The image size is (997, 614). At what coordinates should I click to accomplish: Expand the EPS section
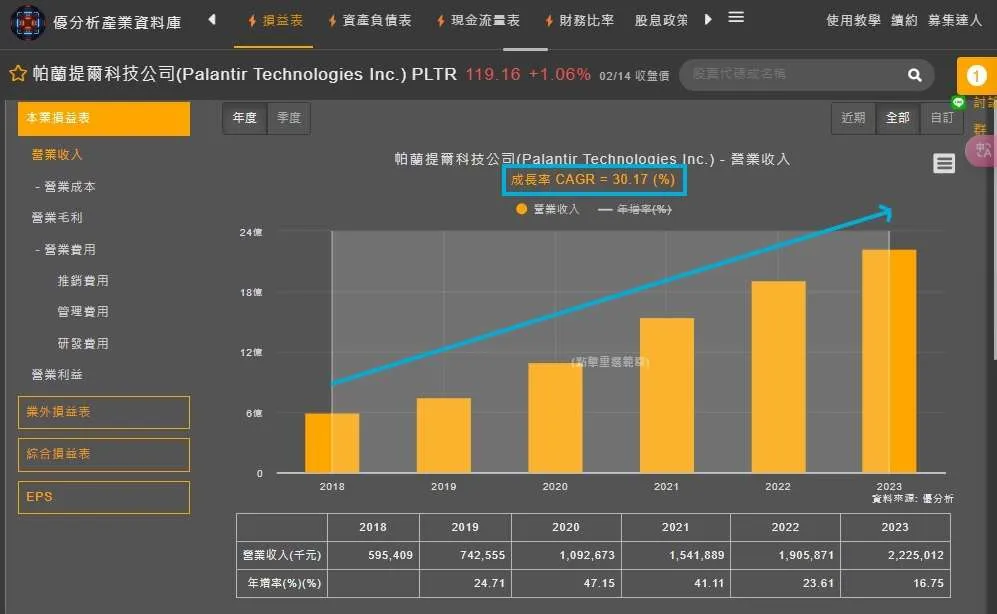(x=104, y=497)
